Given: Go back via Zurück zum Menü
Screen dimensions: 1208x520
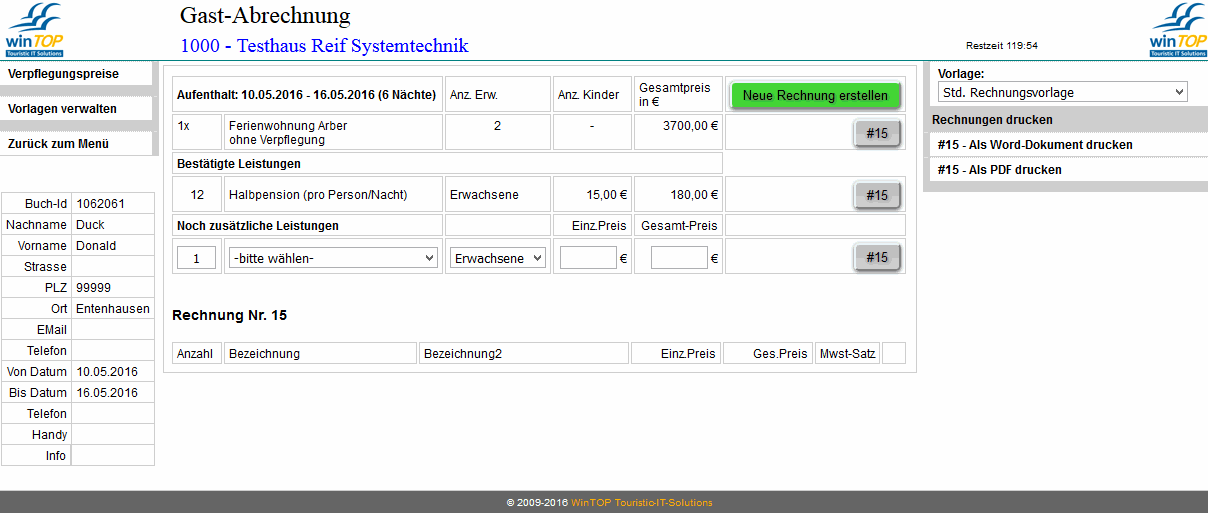Looking at the screenshot, I should tap(59, 144).
